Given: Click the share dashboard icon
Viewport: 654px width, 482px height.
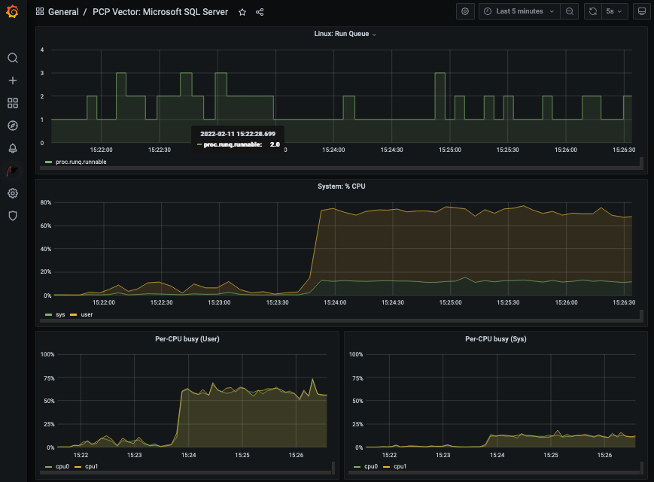Looking at the screenshot, I should pos(260,12).
